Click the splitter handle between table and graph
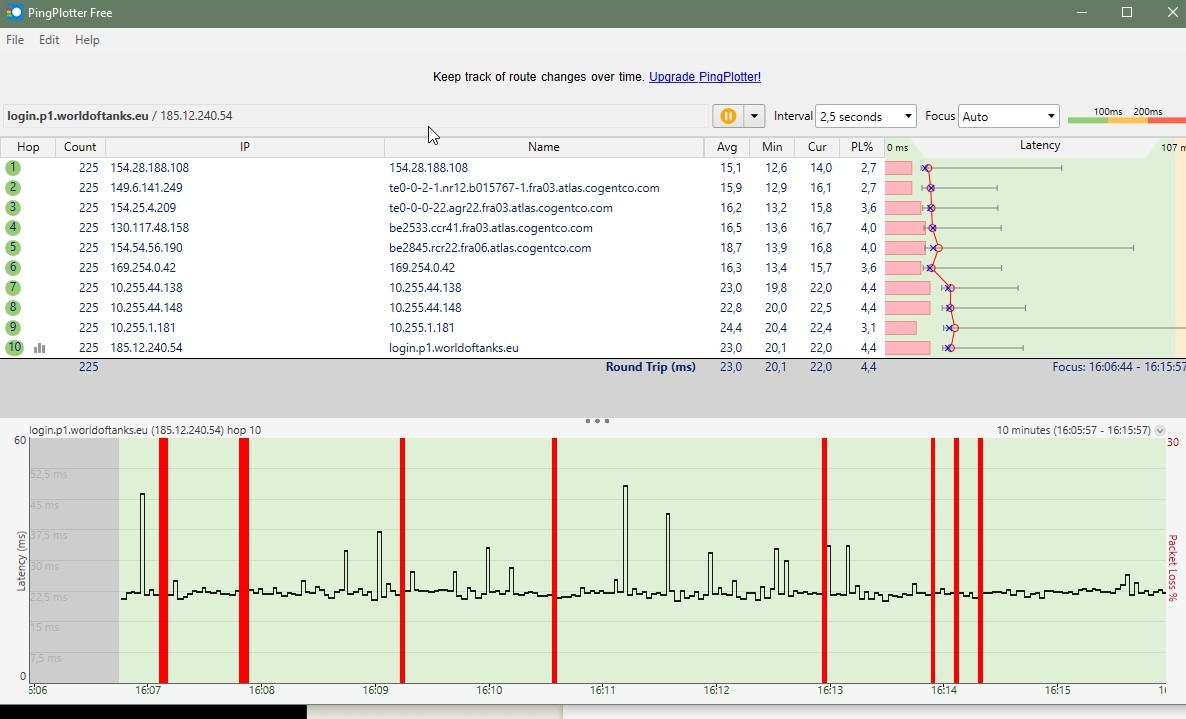 click(597, 421)
